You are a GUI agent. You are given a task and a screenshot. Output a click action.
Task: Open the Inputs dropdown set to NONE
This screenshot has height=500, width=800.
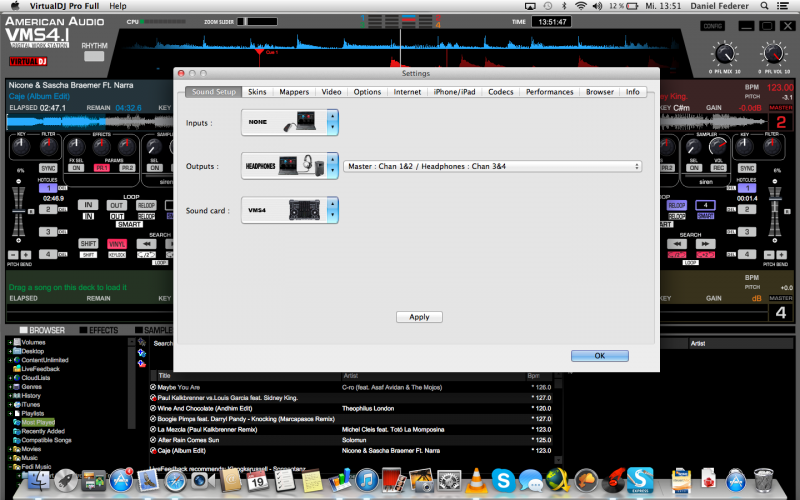(x=289, y=122)
